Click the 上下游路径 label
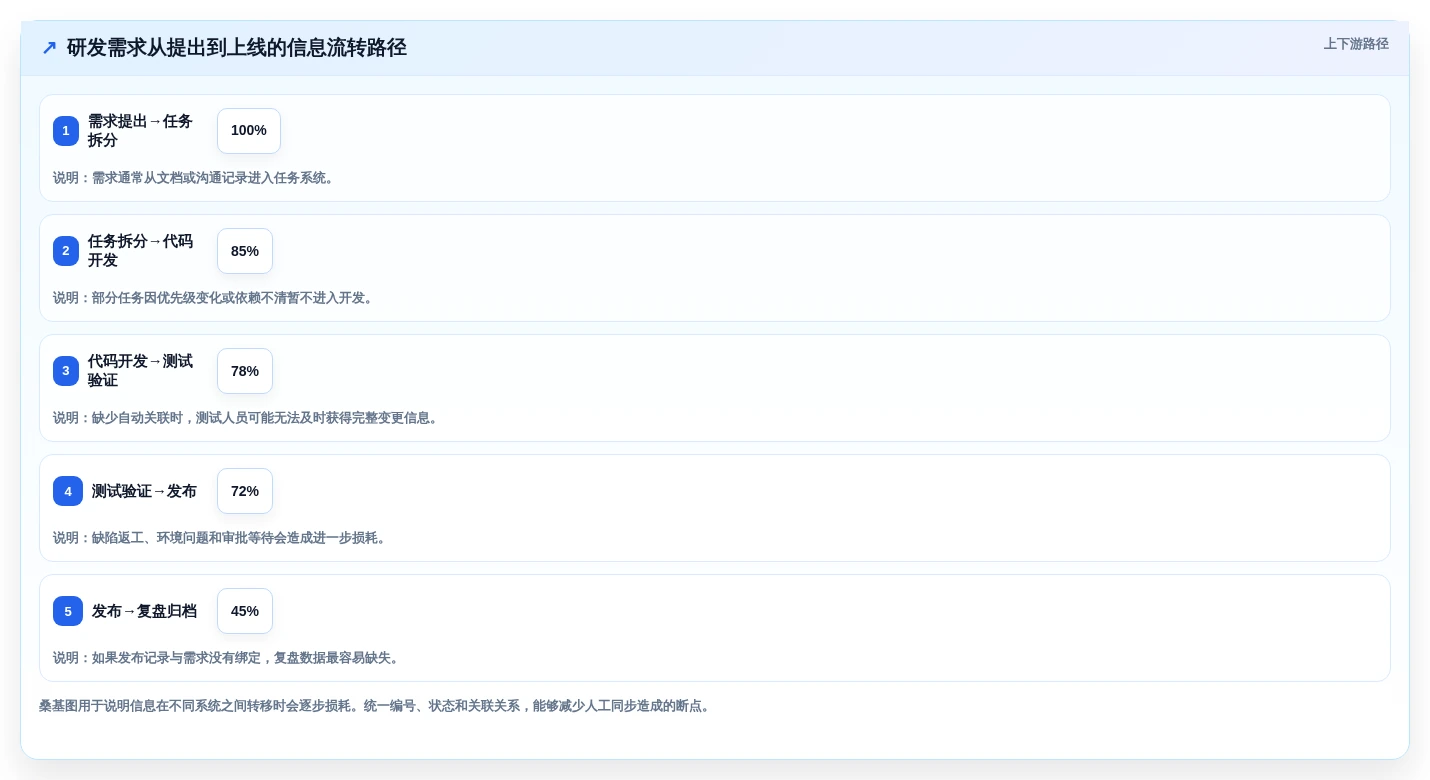Image resolution: width=1430 pixels, height=780 pixels. point(1356,44)
